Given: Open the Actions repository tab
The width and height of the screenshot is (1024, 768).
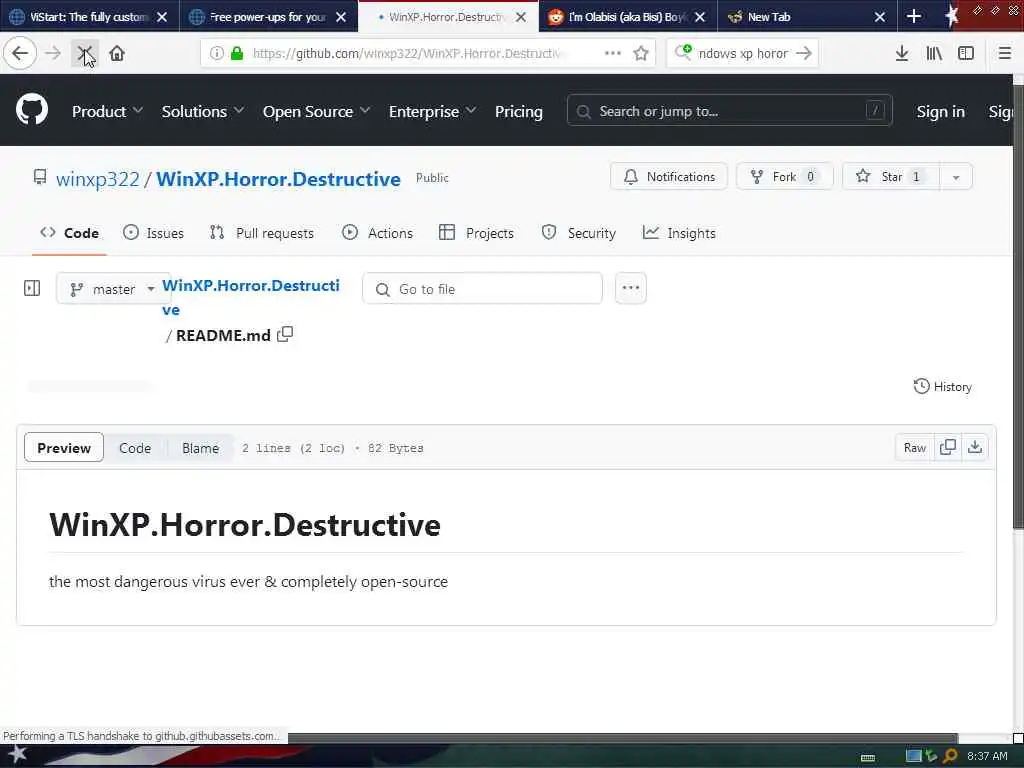Looking at the screenshot, I should pyautogui.click(x=377, y=233).
